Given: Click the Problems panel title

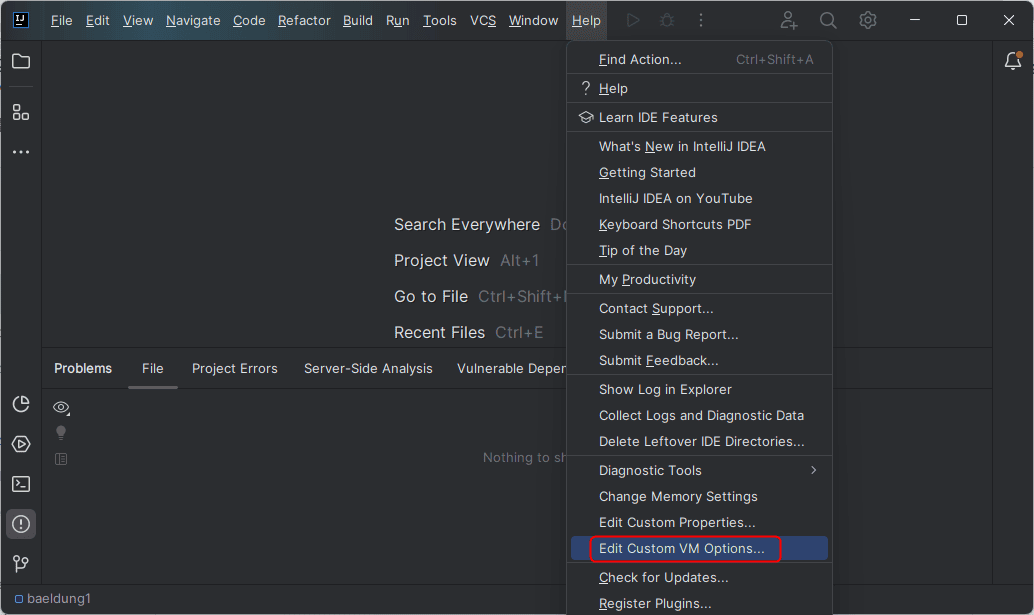Looking at the screenshot, I should [83, 368].
